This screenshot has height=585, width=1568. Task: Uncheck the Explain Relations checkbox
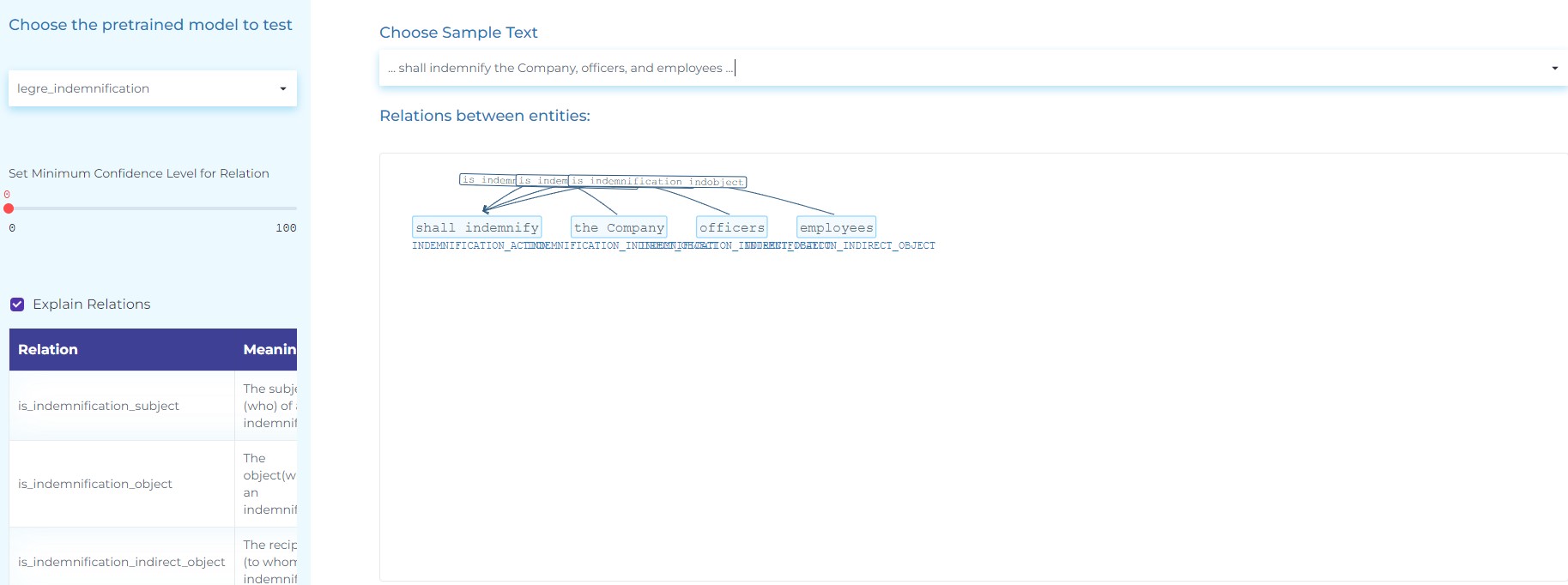[x=17, y=305]
